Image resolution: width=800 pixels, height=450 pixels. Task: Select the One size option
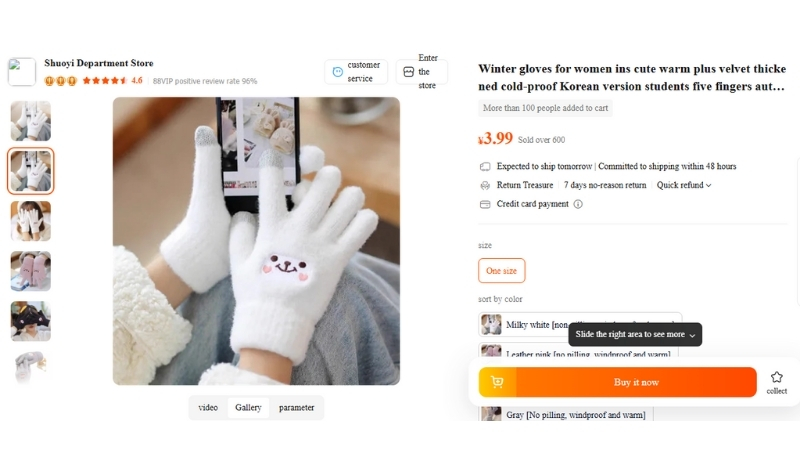point(501,270)
